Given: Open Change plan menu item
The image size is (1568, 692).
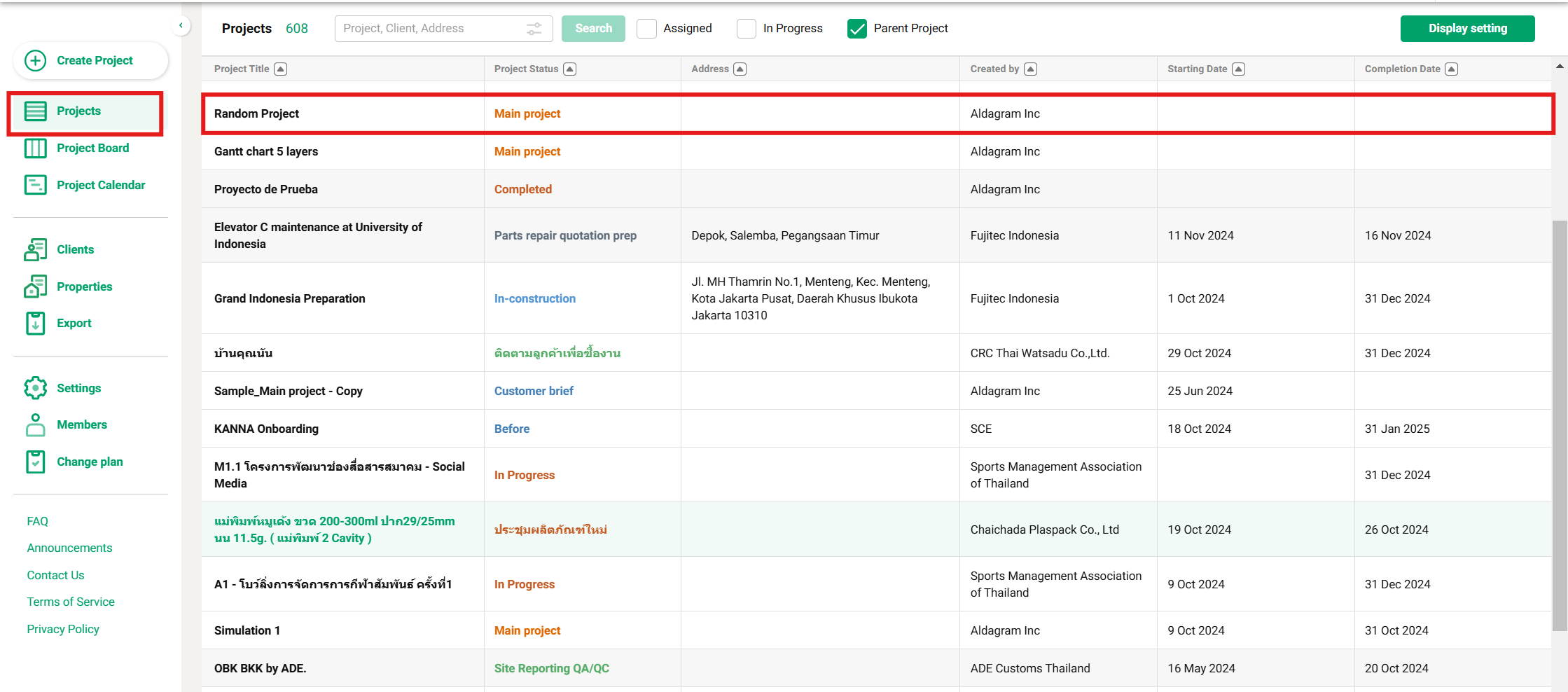Looking at the screenshot, I should click(x=90, y=462).
